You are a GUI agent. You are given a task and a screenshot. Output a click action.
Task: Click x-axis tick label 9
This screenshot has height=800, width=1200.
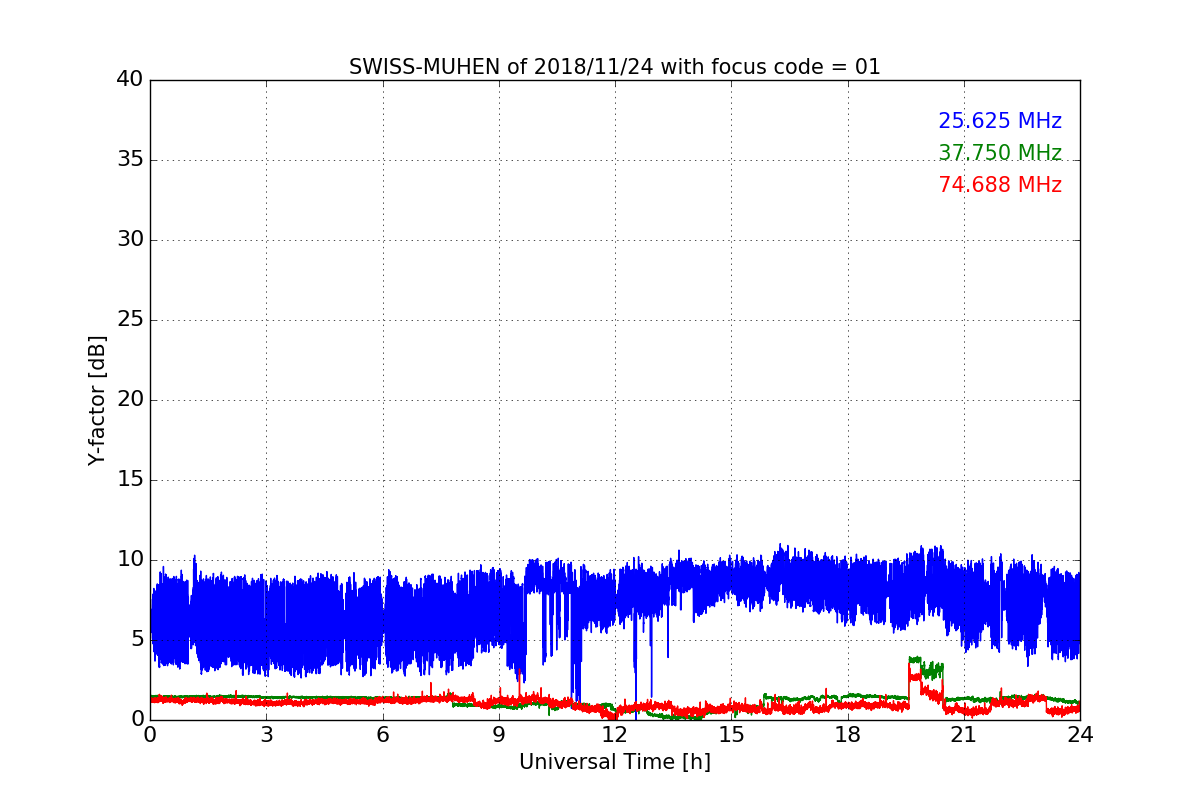point(499,735)
